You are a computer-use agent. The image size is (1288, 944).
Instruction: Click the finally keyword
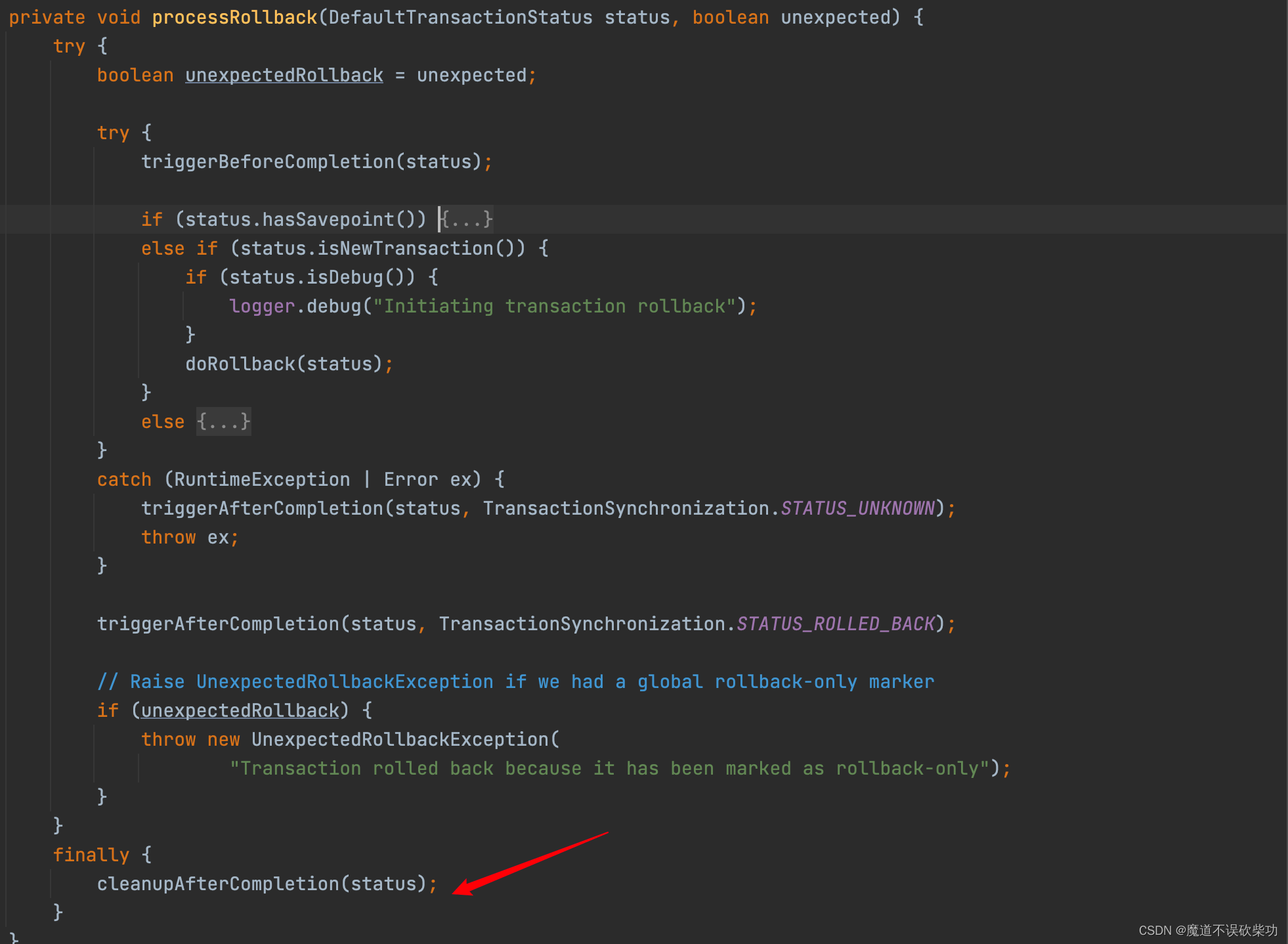coord(91,855)
